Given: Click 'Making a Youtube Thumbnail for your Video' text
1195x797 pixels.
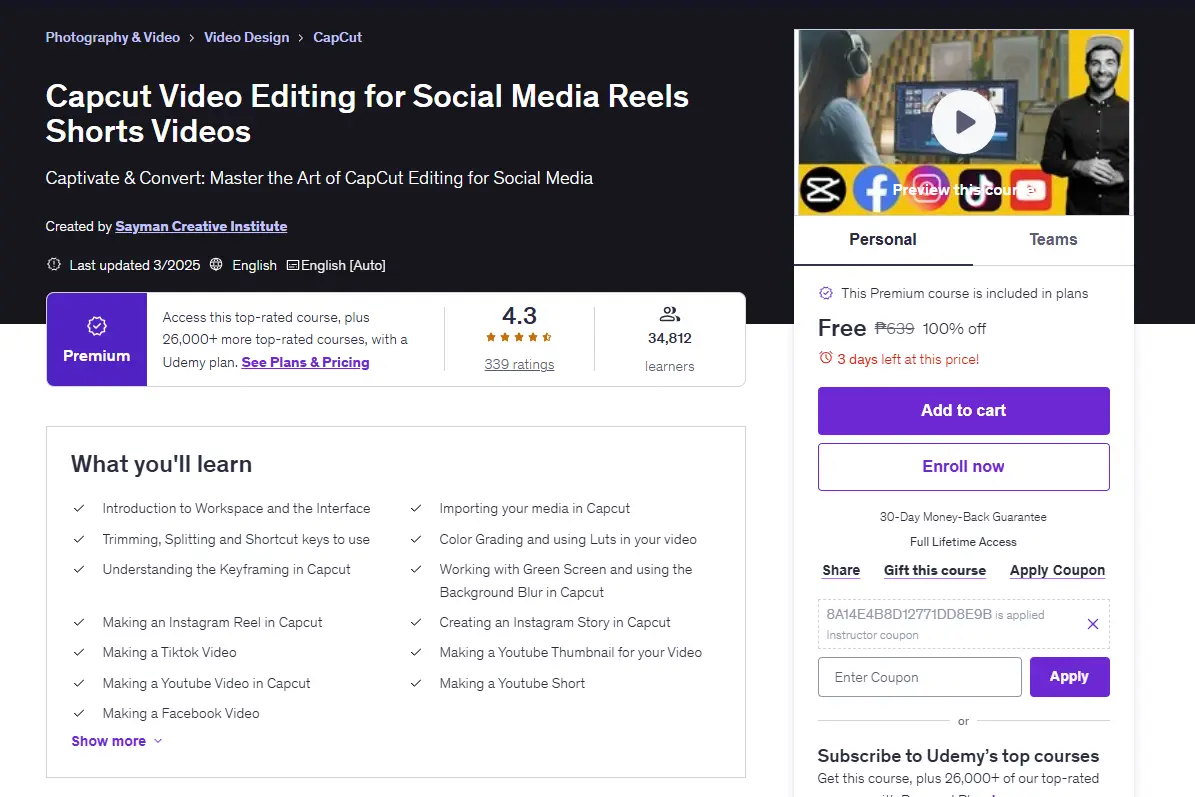Looking at the screenshot, I should coord(570,652).
